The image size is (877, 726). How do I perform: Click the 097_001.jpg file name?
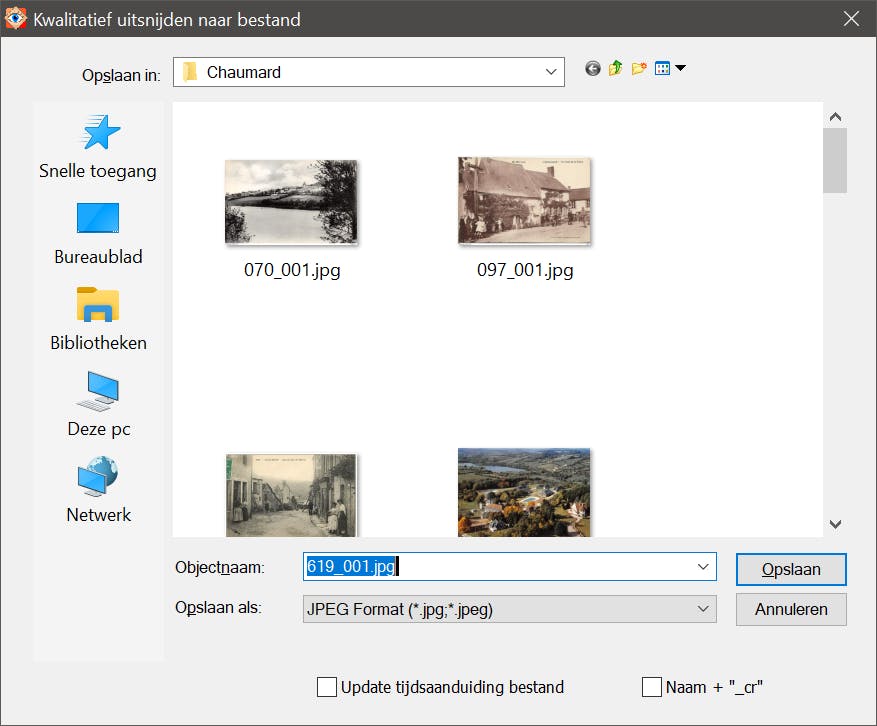(x=525, y=270)
